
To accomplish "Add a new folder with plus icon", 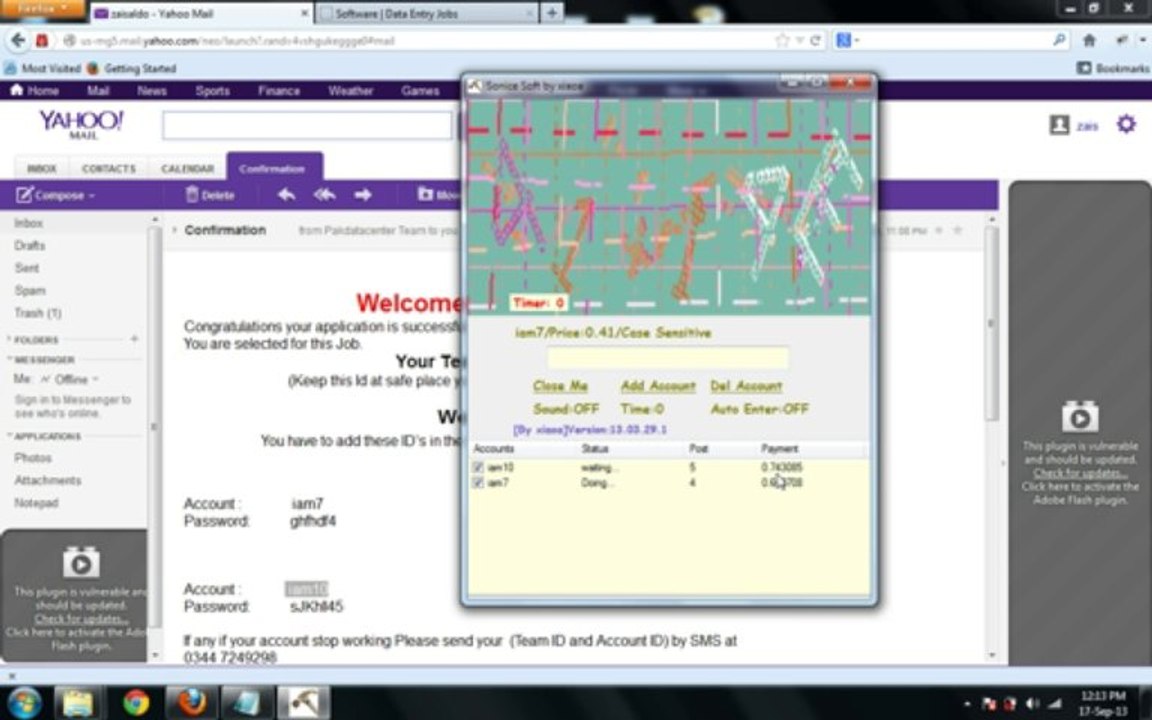I will [134, 339].
